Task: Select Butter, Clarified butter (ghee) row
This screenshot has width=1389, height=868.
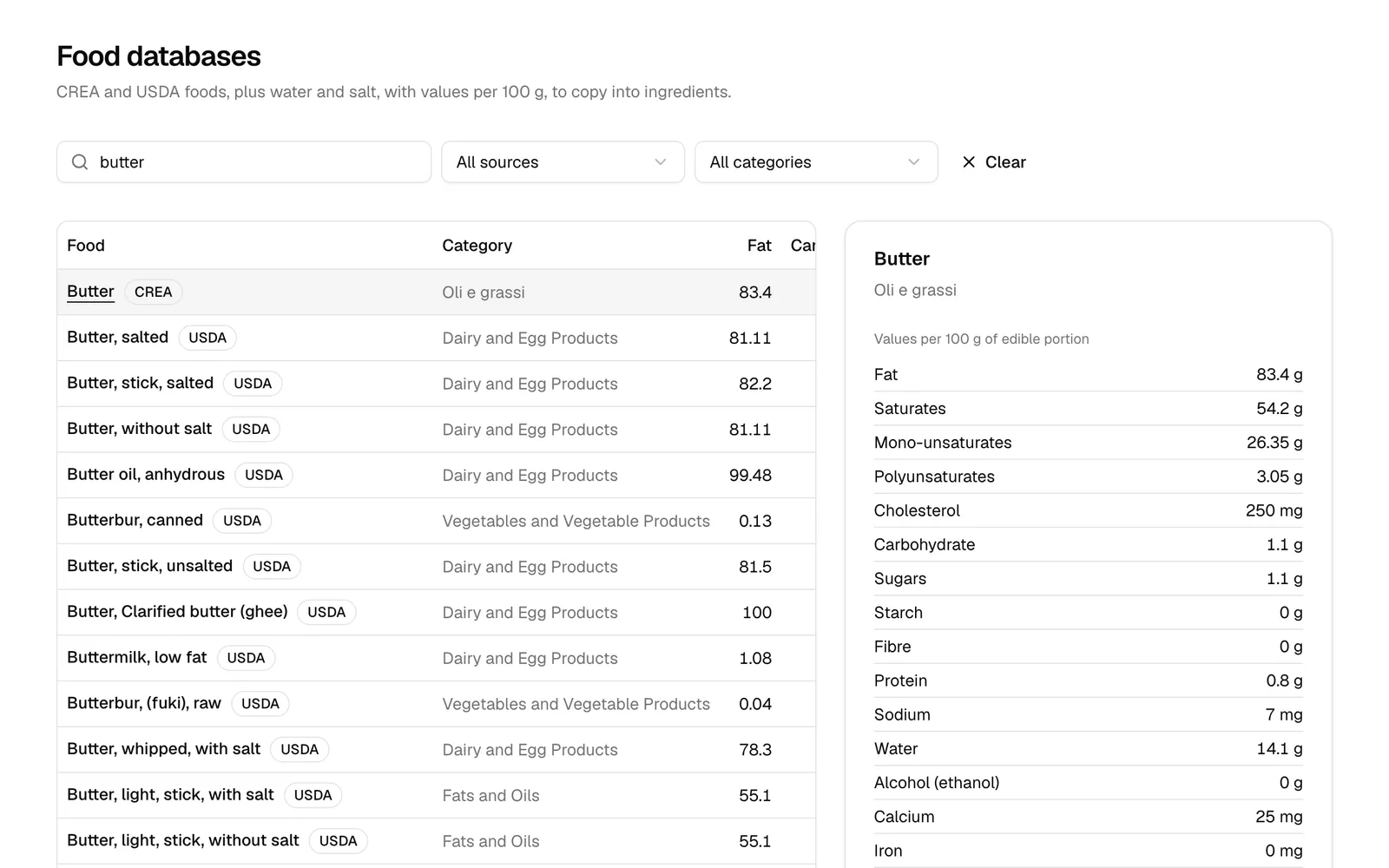Action: [436, 613]
